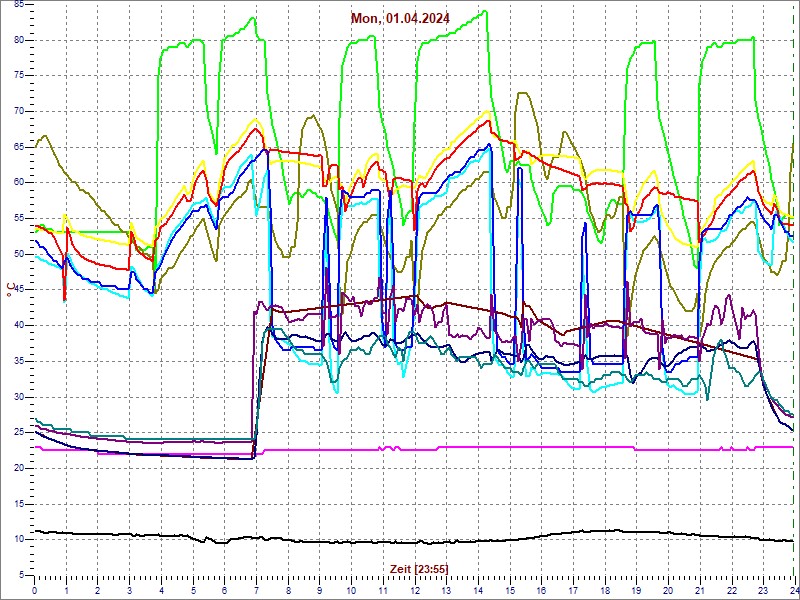Viewport: 800px width, 600px height.
Task: Click the '75' value on the temperature axis
Action: (19, 76)
